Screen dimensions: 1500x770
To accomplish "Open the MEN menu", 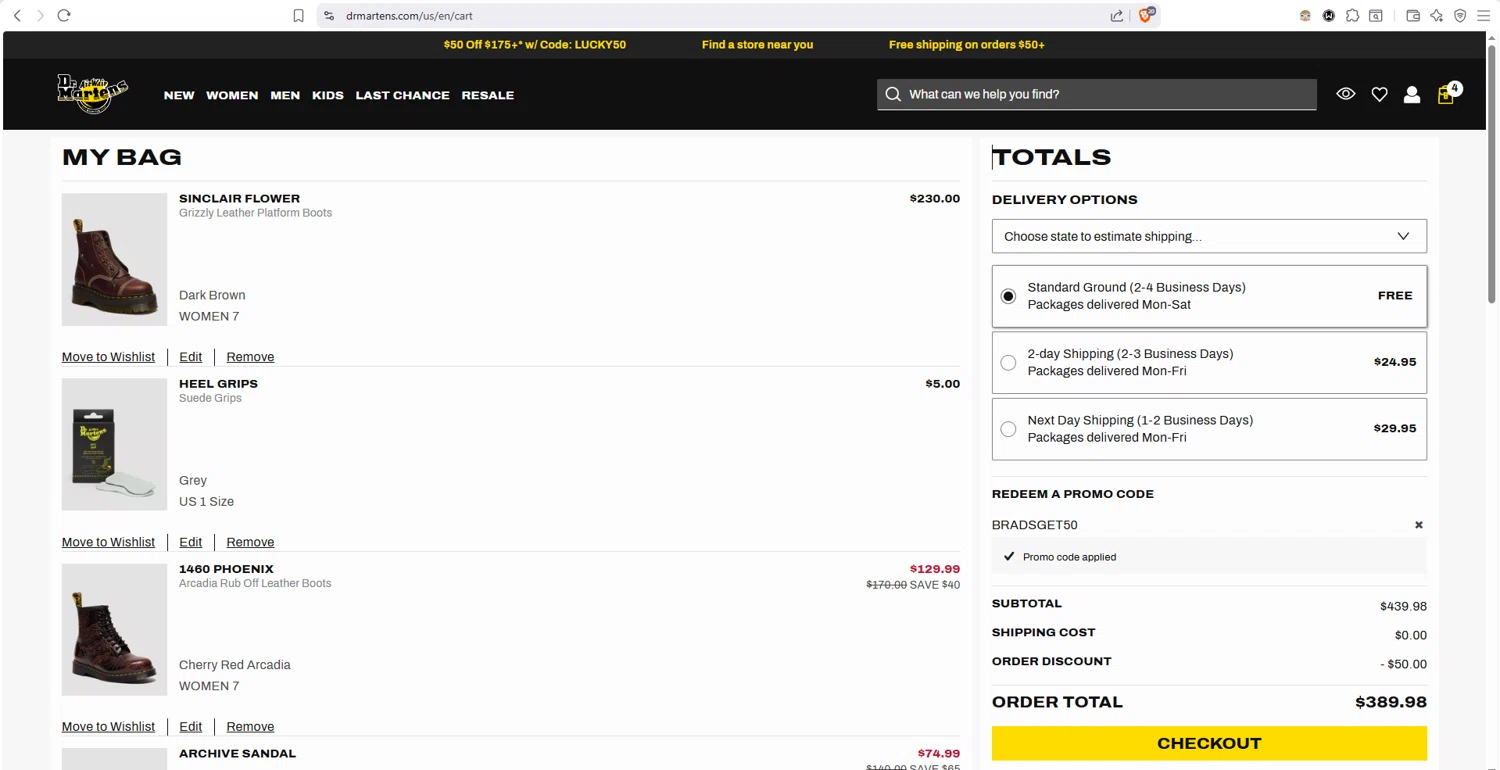I will click(x=285, y=95).
